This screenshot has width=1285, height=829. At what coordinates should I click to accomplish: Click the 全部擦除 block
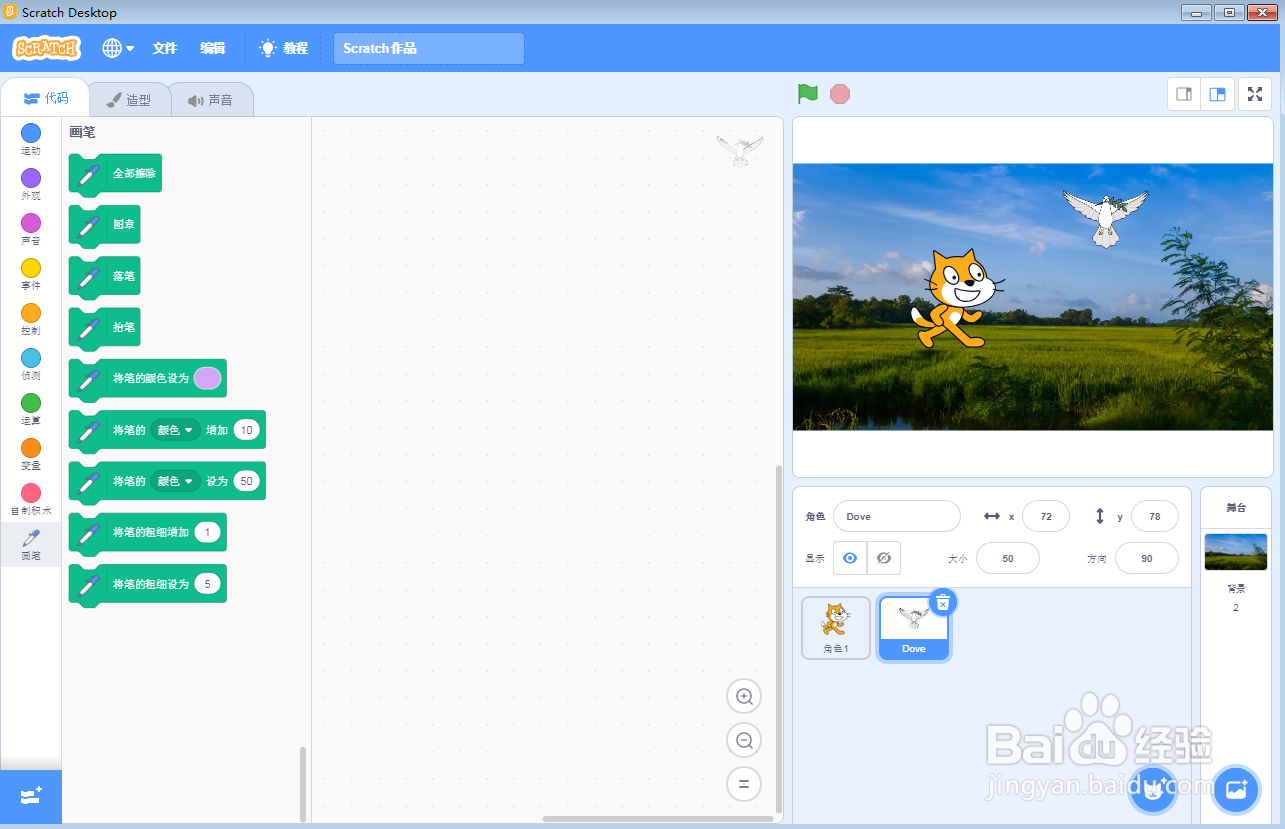point(115,174)
